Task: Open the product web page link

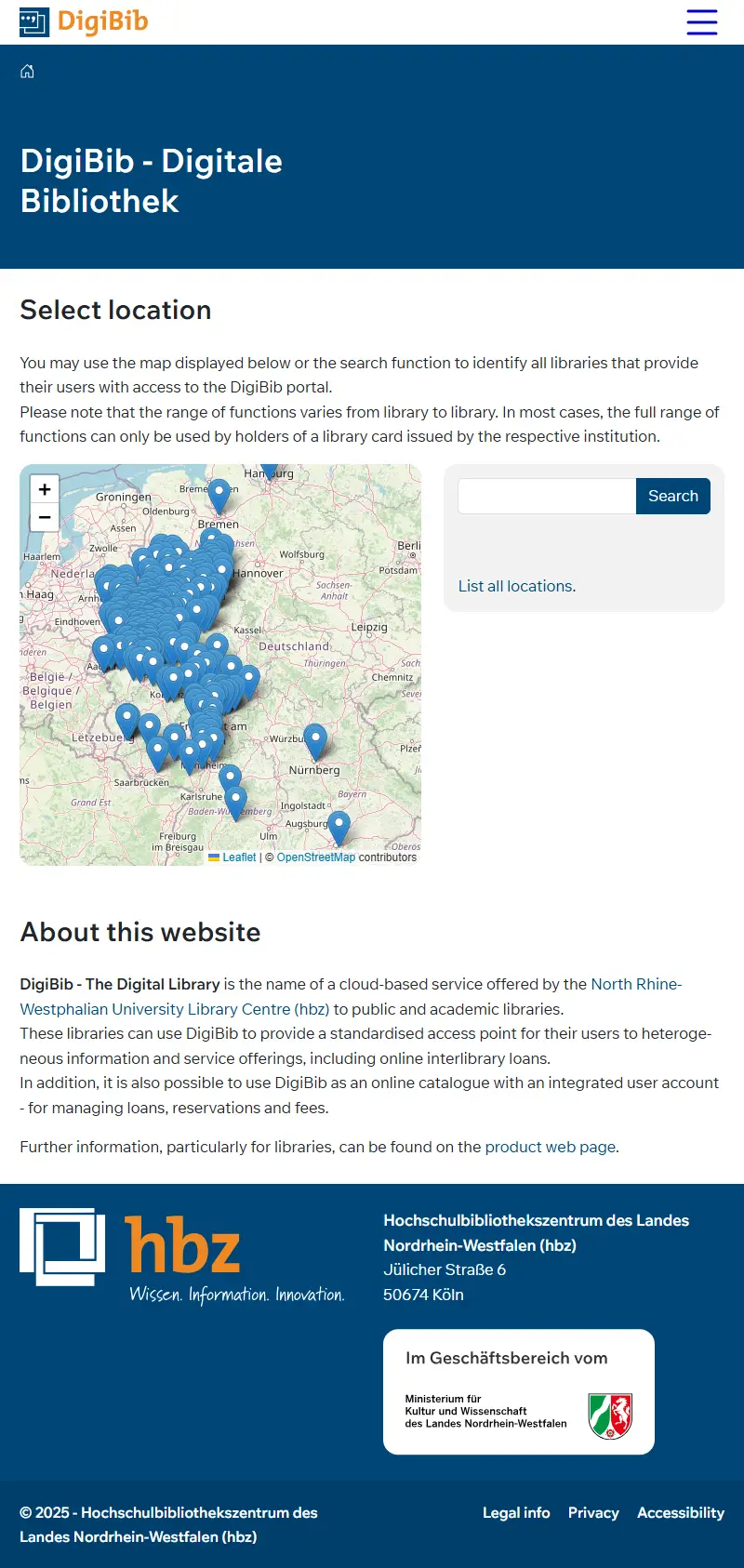Action: coord(551,1147)
